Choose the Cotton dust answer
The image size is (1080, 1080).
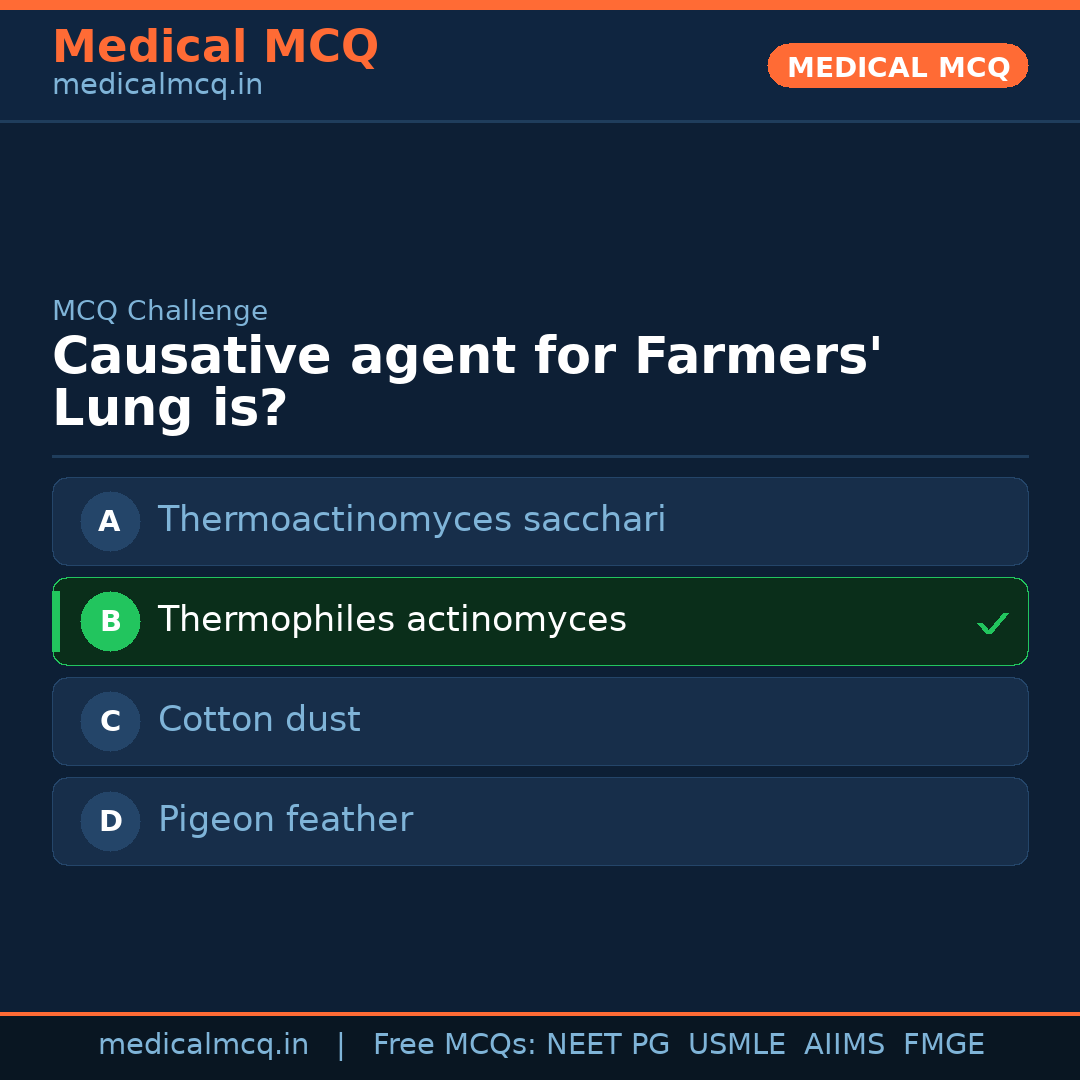pyautogui.click(x=259, y=720)
